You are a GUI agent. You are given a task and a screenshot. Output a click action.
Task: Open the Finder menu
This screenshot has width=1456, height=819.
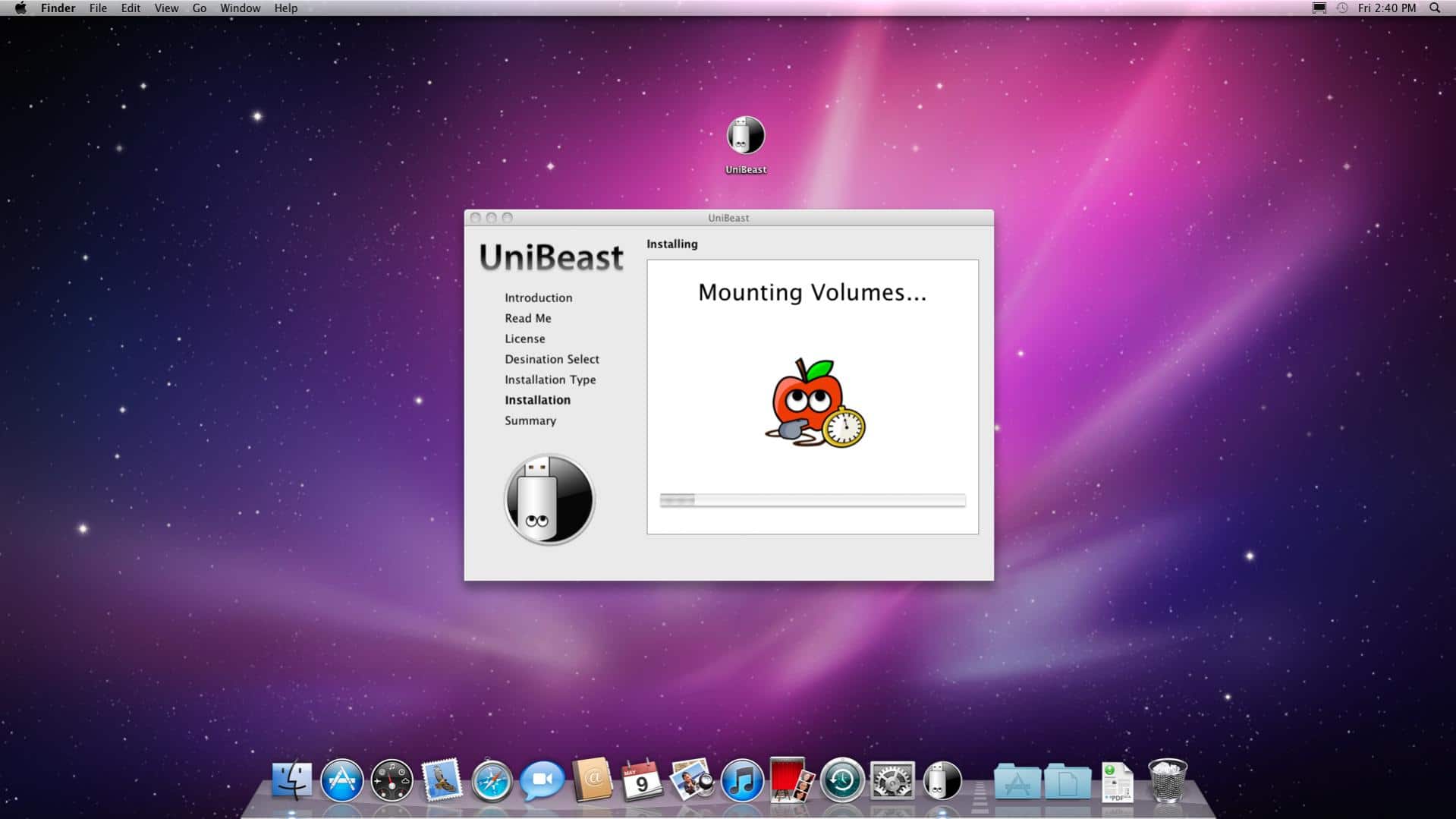(58, 8)
